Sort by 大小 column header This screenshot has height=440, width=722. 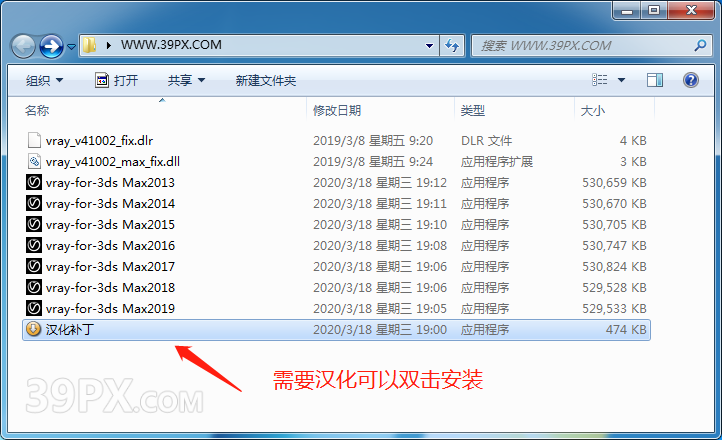pyautogui.click(x=593, y=110)
